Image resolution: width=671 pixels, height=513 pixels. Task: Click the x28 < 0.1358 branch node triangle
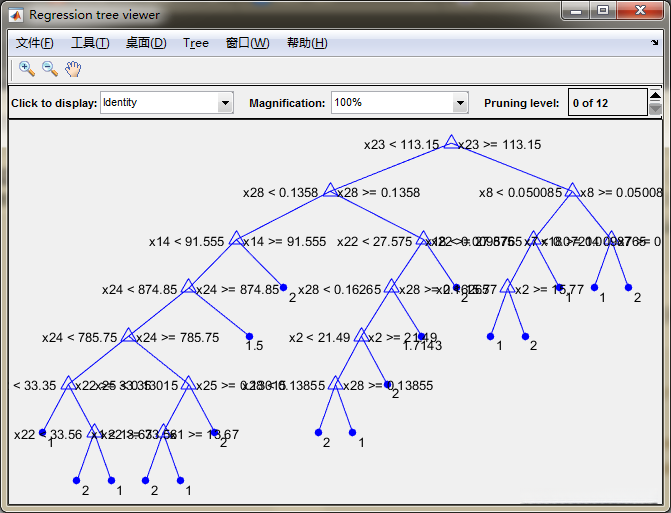click(x=330, y=190)
